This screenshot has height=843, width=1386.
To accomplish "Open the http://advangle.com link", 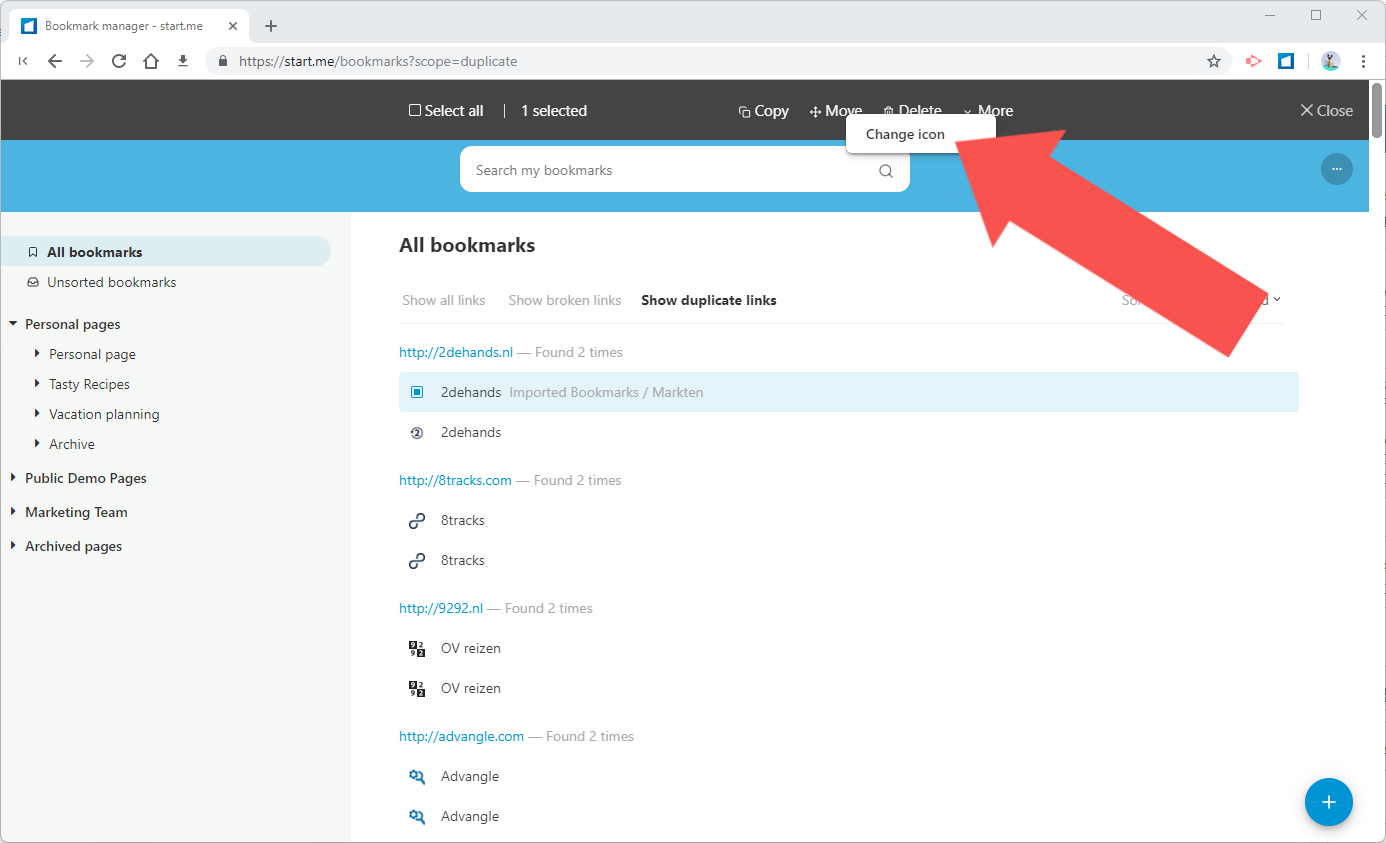I will [x=461, y=736].
